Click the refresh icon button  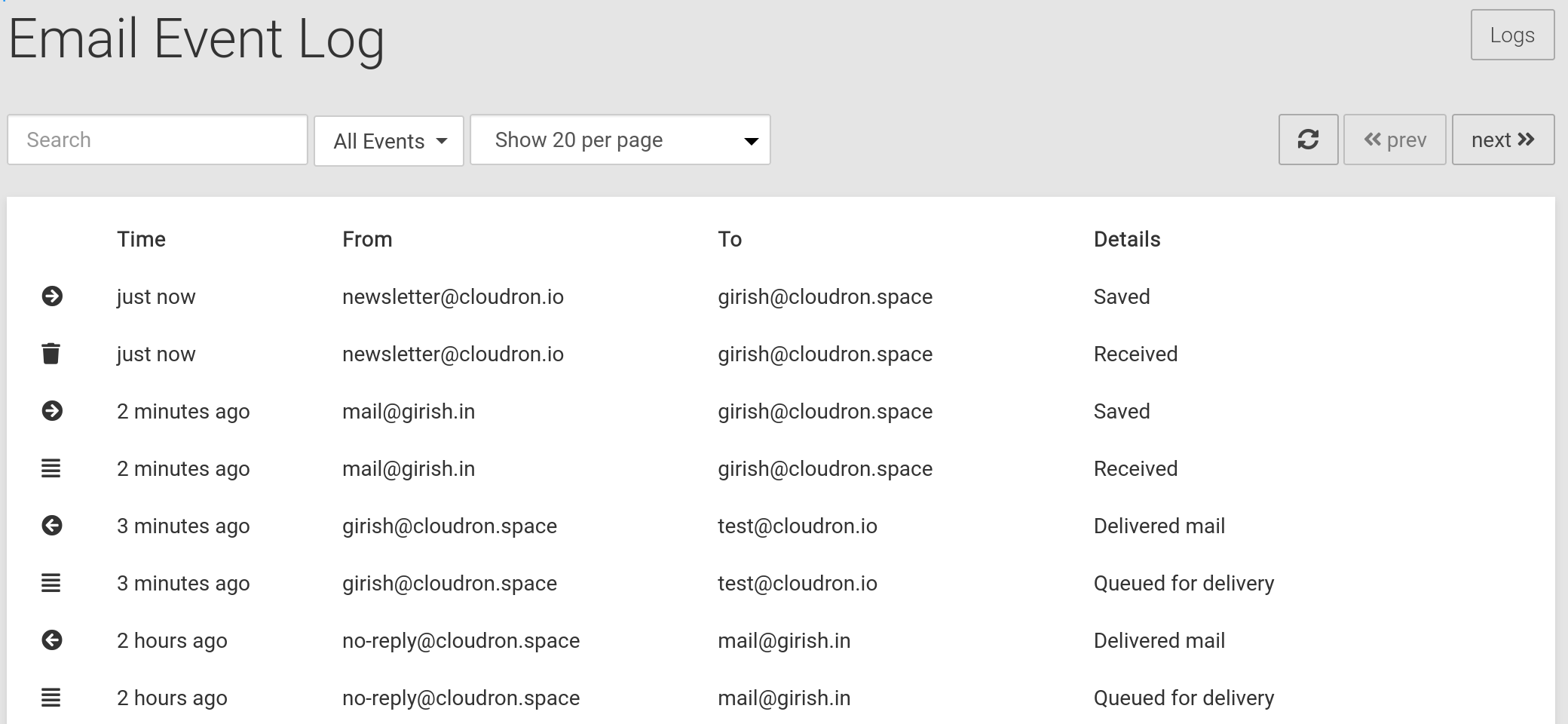tap(1308, 140)
